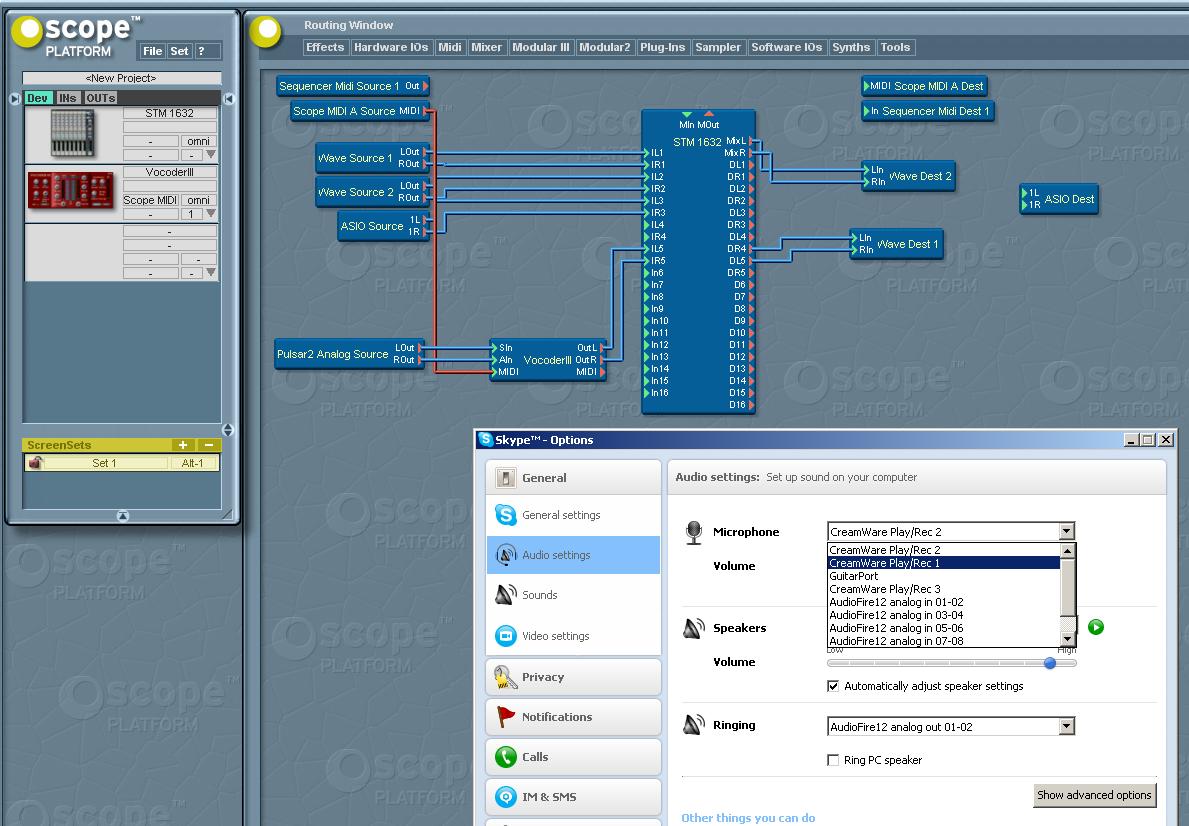Screen dimensions: 1189x826
Task: Open Sounds settings in Skype options
Action: (539, 595)
